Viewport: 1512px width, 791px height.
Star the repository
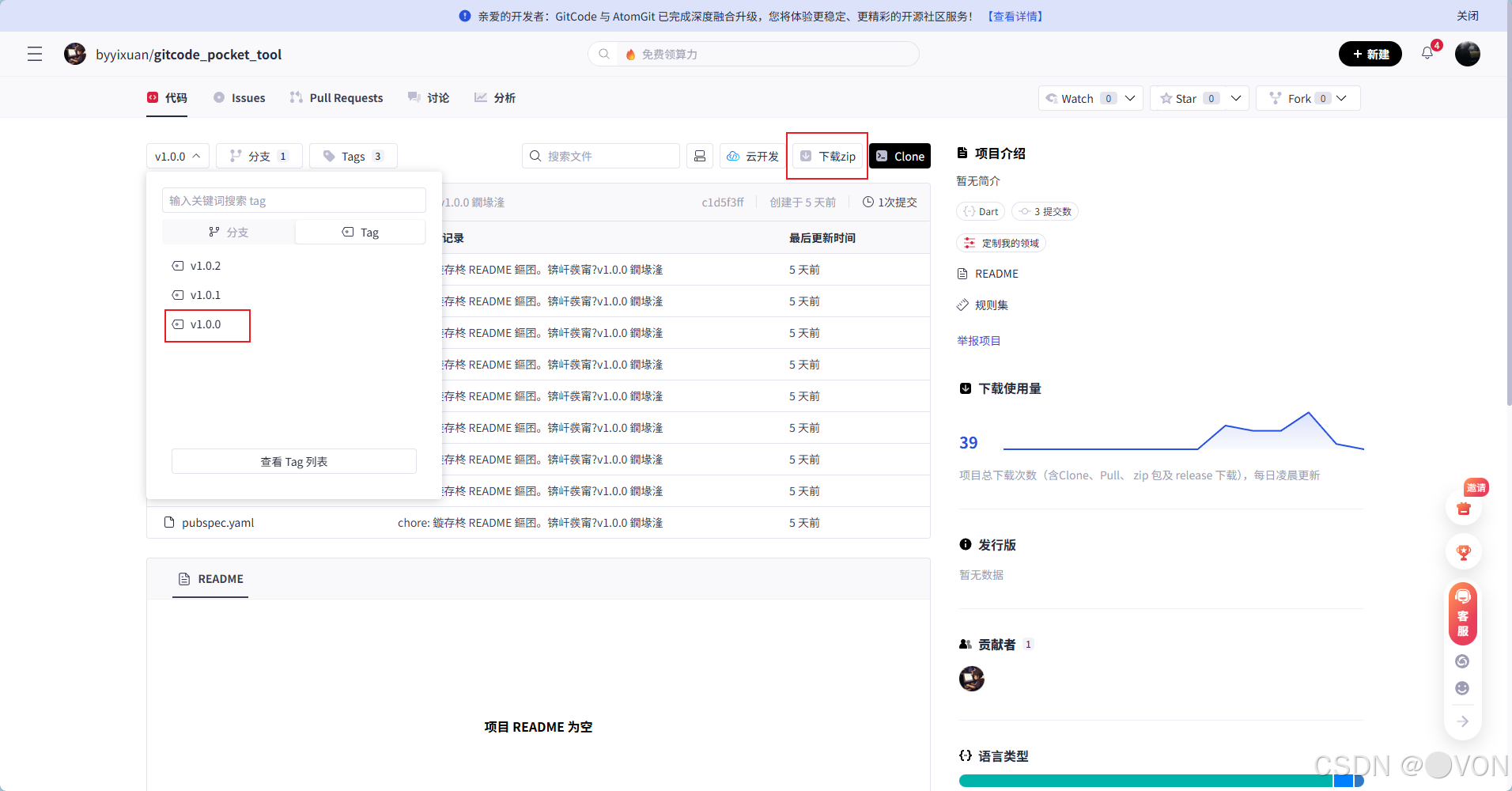[1185, 98]
